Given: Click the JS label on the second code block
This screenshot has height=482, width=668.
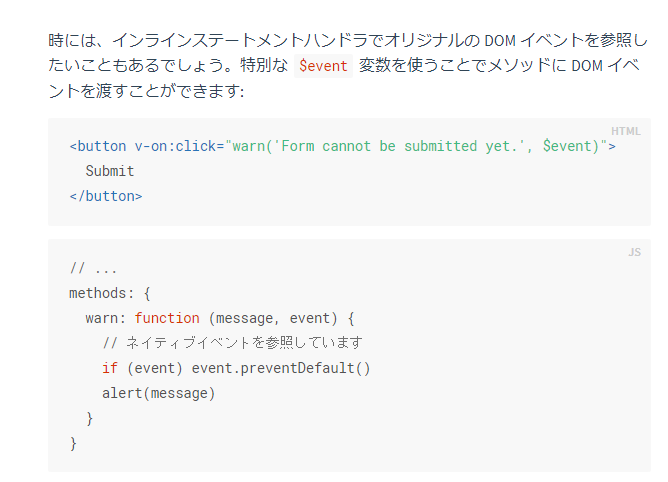Looking at the screenshot, I should click(634, 252).
